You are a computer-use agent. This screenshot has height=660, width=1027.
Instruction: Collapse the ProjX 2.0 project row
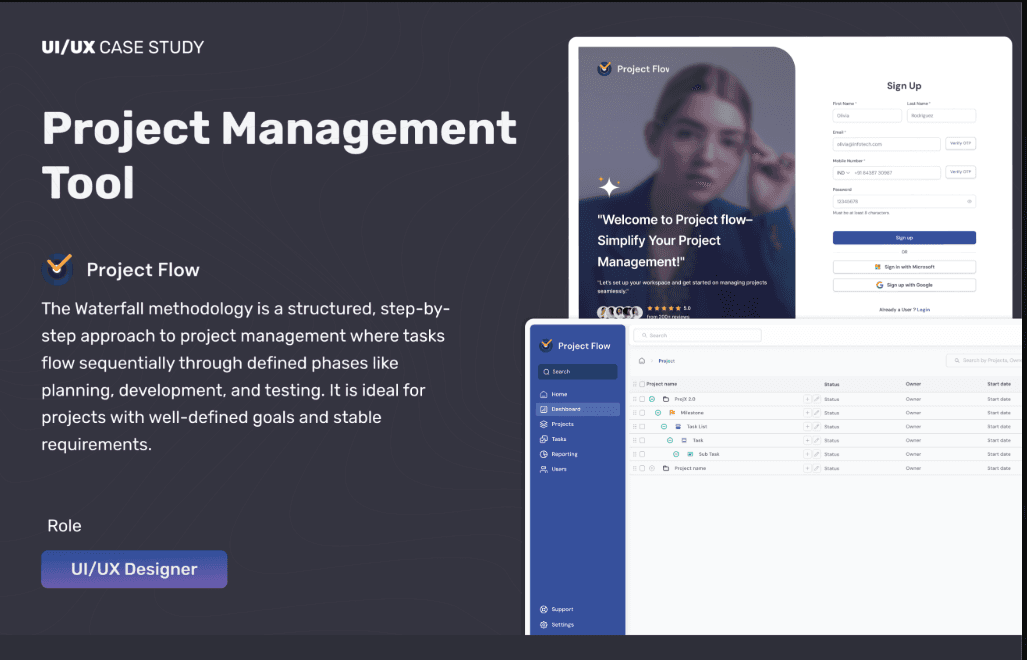651,399
